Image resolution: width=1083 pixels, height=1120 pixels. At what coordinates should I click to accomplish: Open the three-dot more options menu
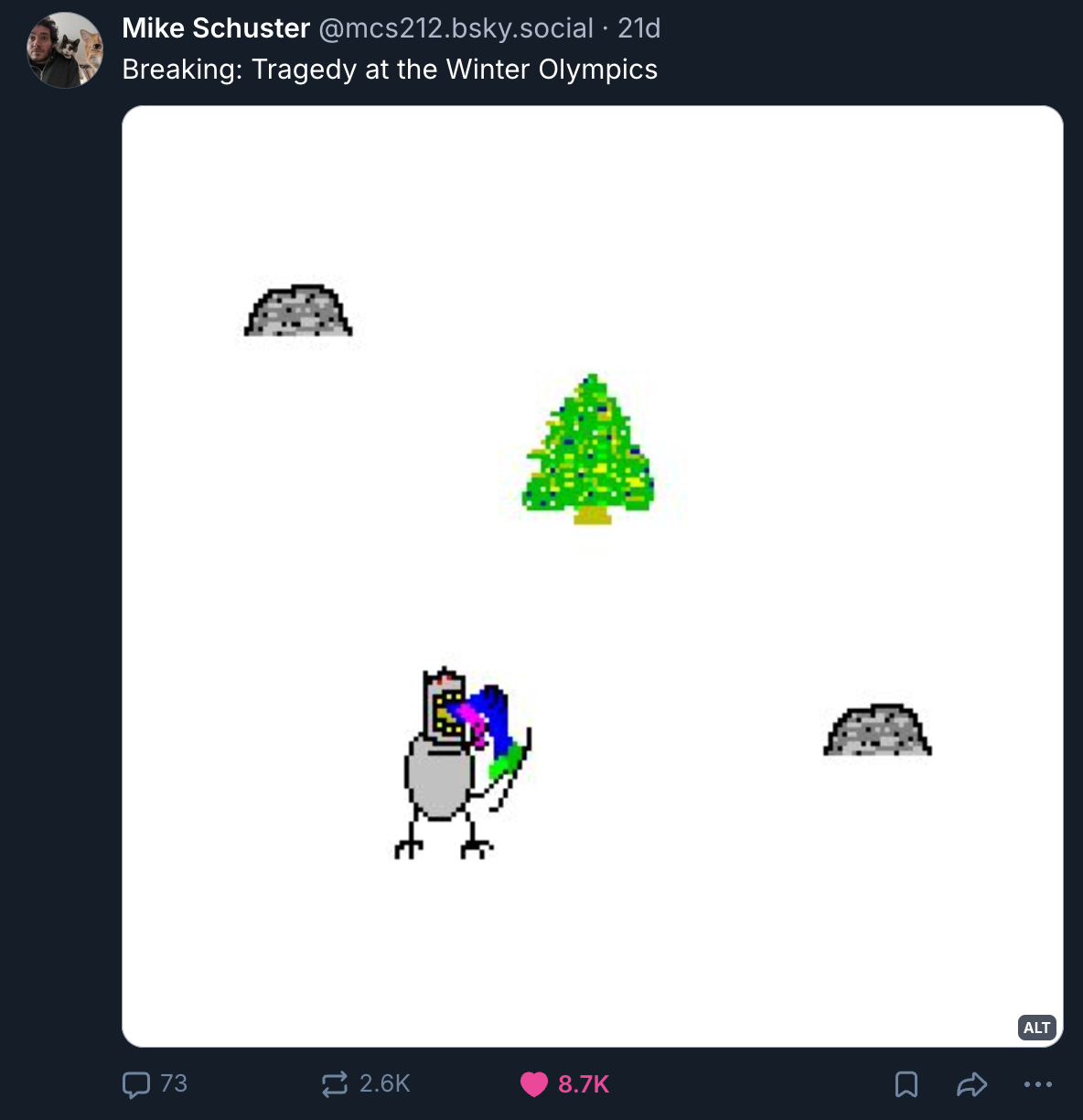pyautogui.click(x=1038, y=1084)
